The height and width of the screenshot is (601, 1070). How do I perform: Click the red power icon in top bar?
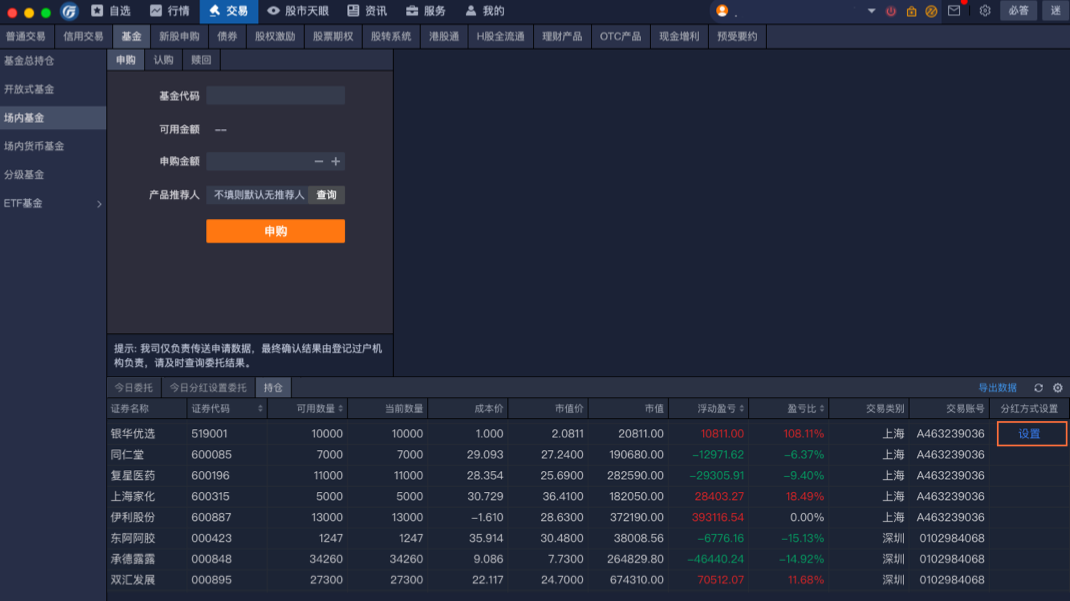(891, 11)
